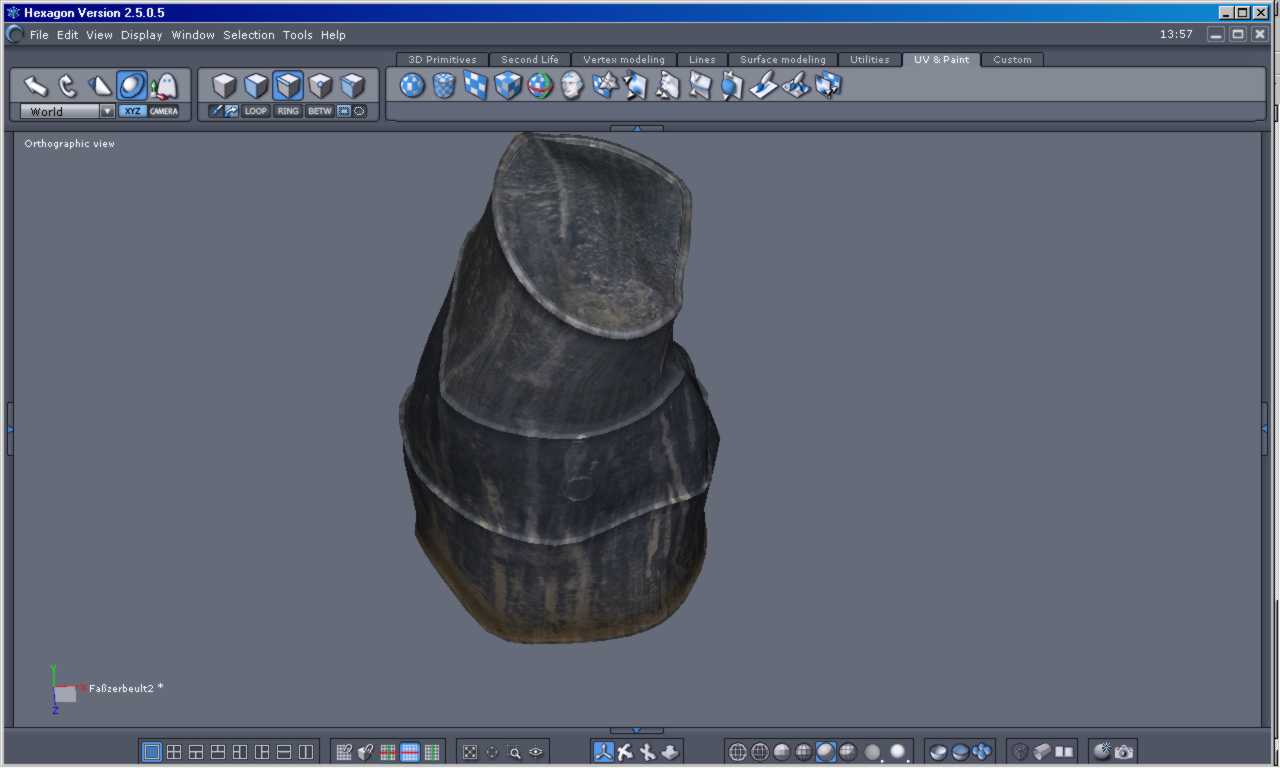Click the RING selection button
Viewport: 1280px width, 768px height.
point(288,111)
